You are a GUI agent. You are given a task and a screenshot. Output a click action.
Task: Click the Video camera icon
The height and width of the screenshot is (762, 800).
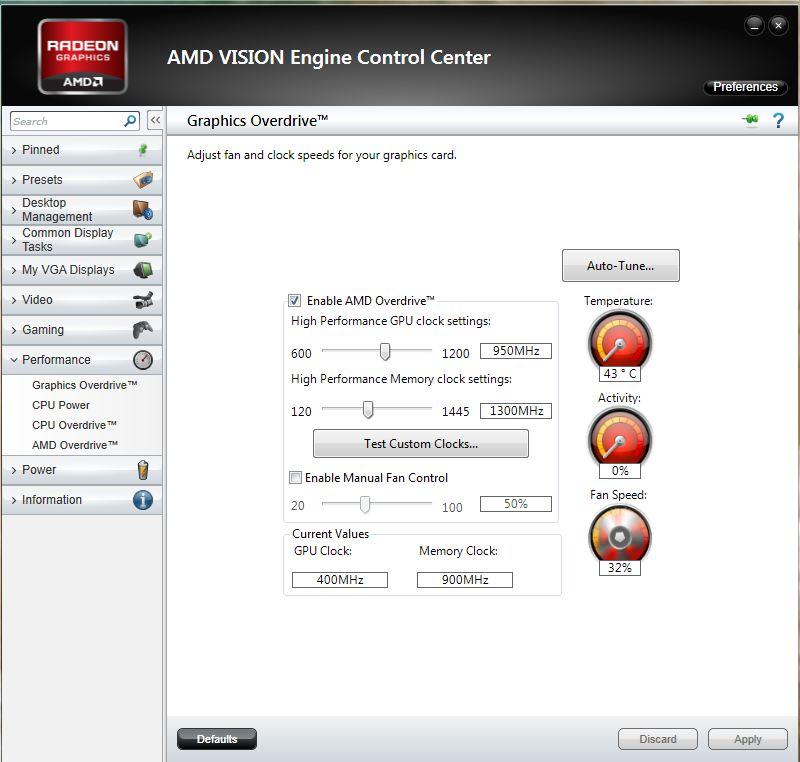(143, 300)
